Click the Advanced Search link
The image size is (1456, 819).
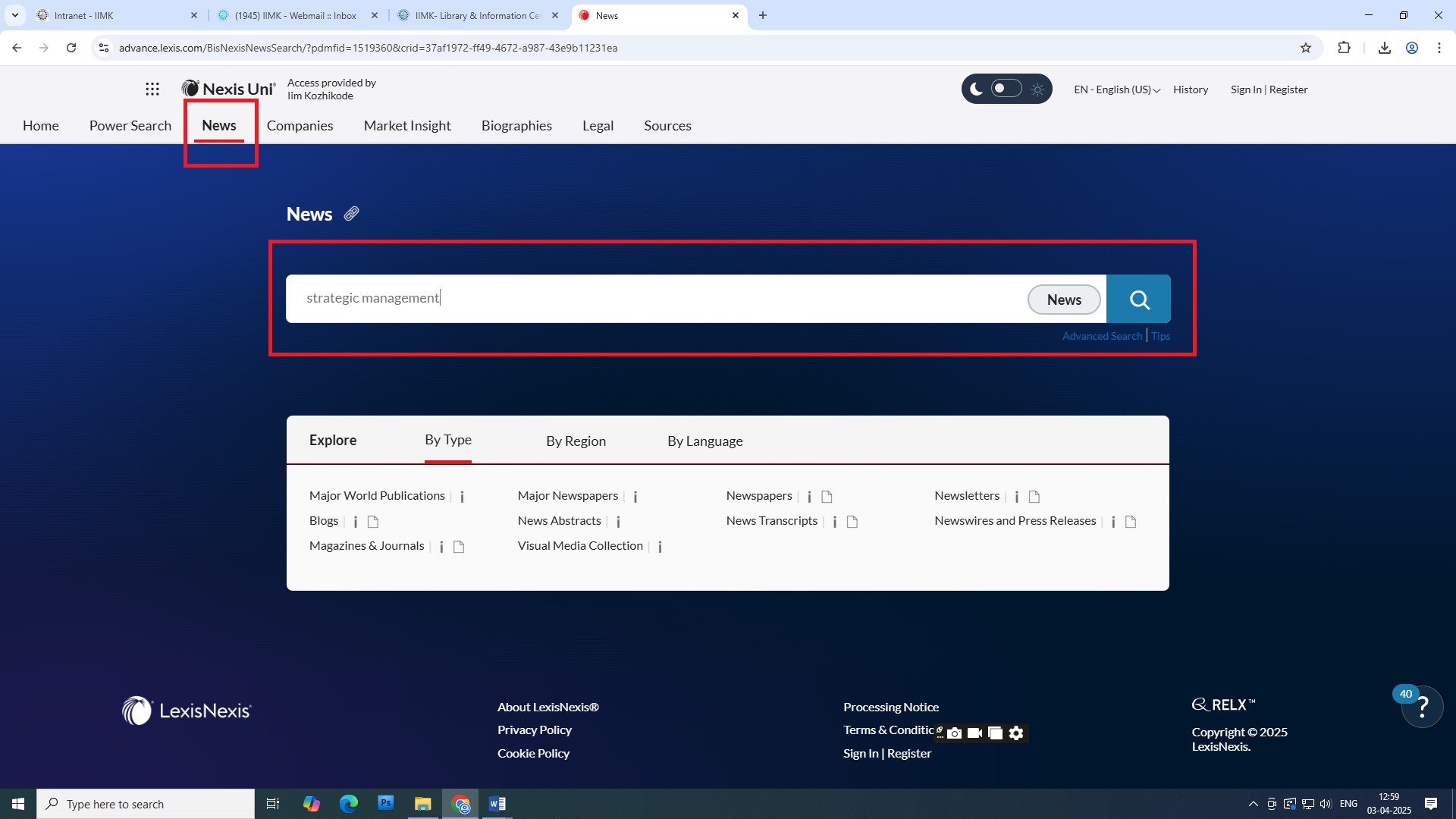point(1101,336)
